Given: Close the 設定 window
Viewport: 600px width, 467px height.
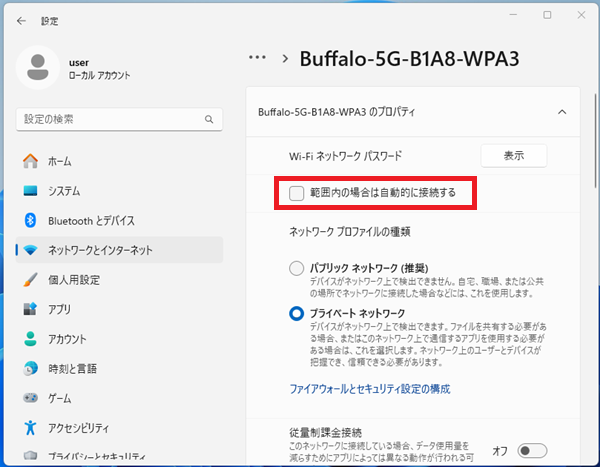Looking at the screenshot, I should (x=581, y=15).
